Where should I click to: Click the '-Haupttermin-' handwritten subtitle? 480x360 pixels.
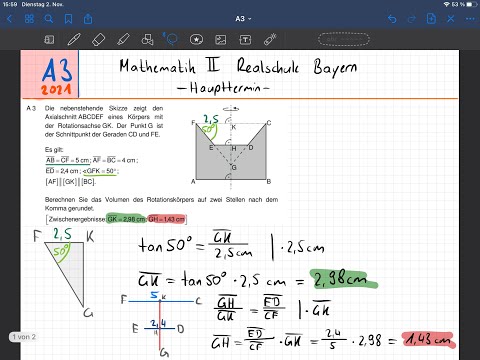point(223,88)
